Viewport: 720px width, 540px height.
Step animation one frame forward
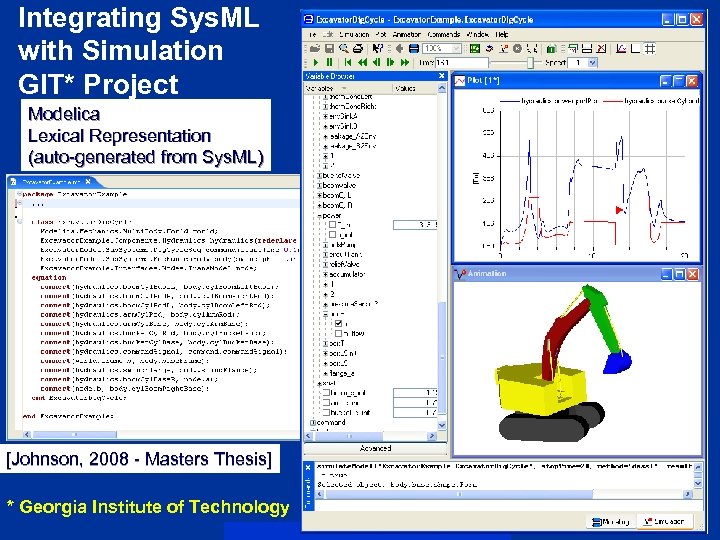(390, 62)
